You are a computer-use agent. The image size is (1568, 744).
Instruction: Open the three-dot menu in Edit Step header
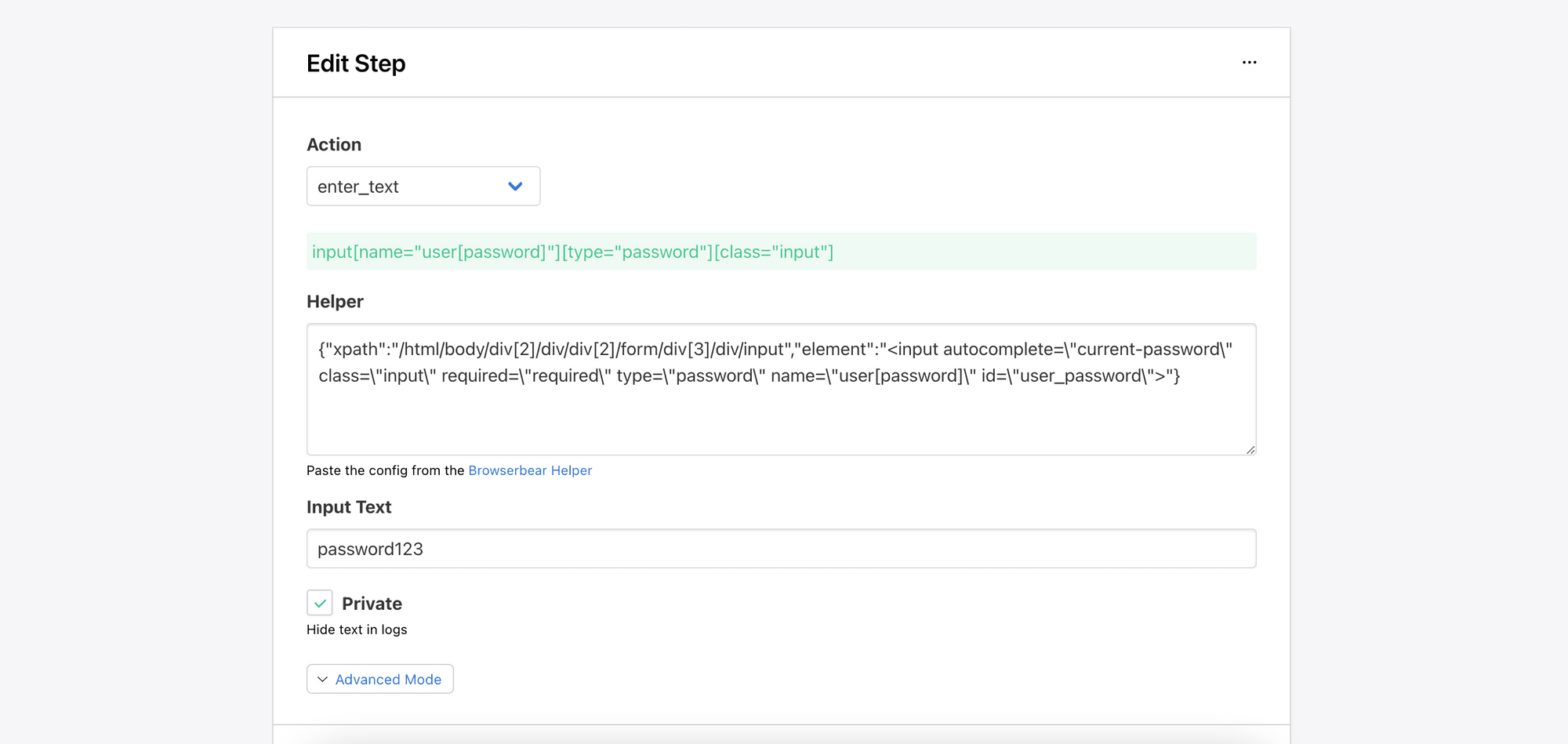1249,62
